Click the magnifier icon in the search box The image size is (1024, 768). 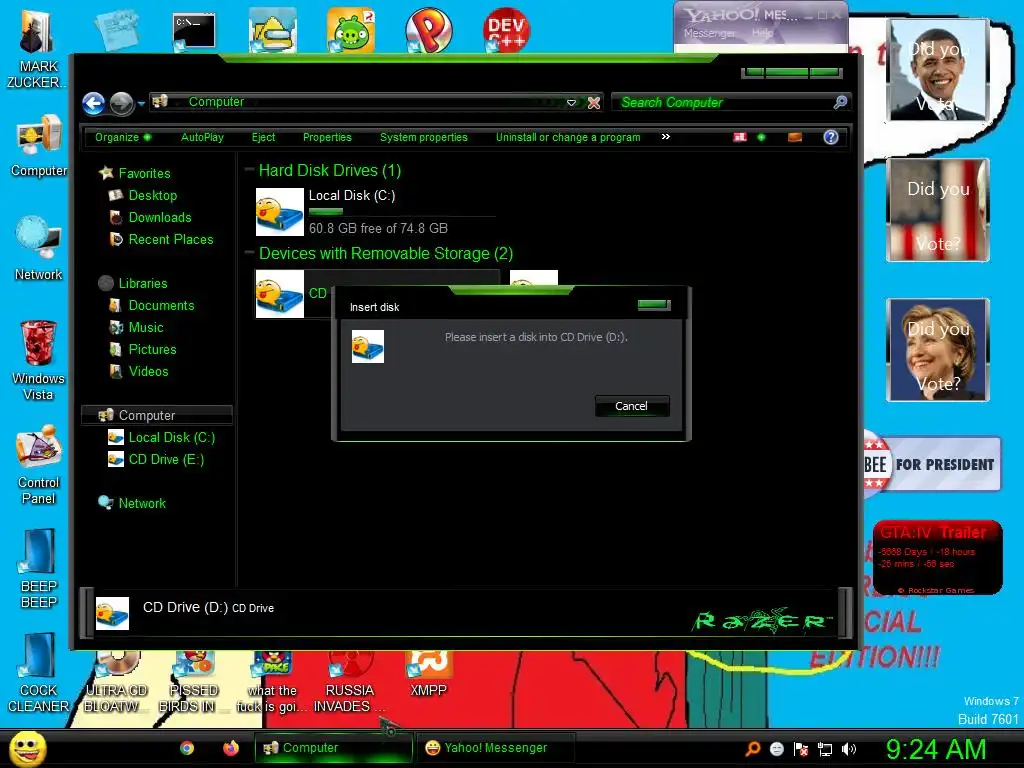[x=840, y=102]
